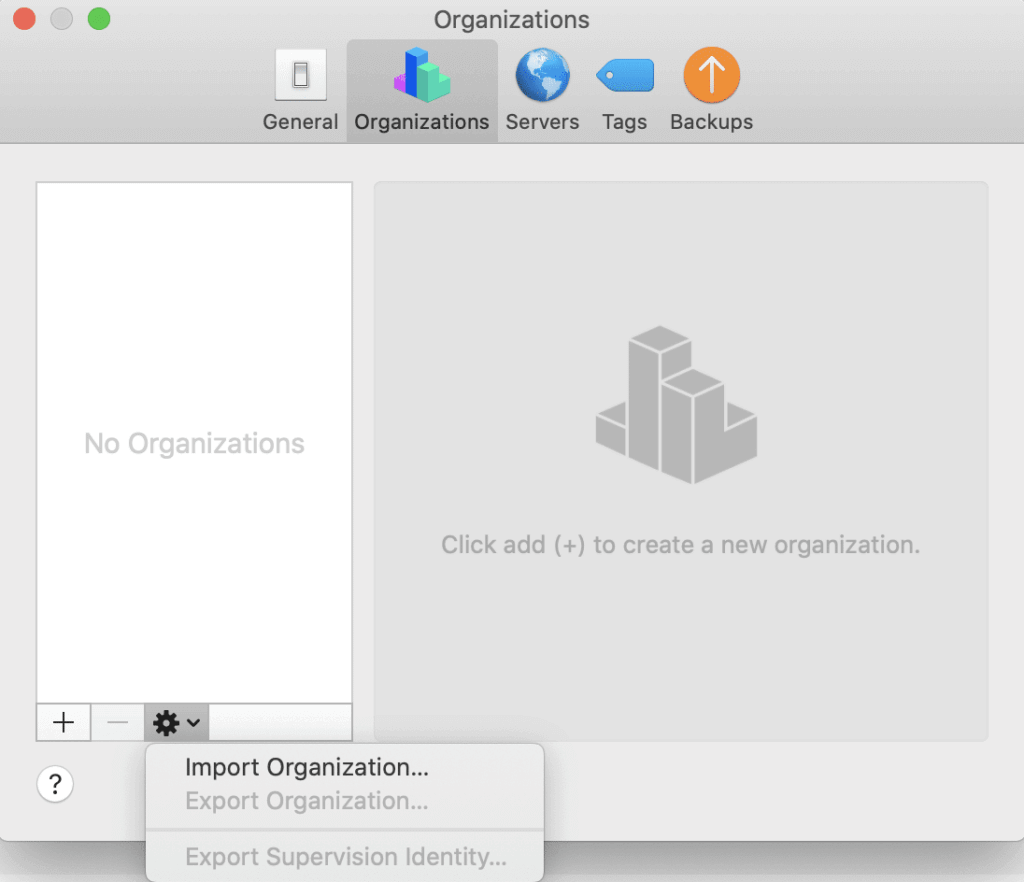Click the remove organization minus button
1024x882 pixels.
117,722
